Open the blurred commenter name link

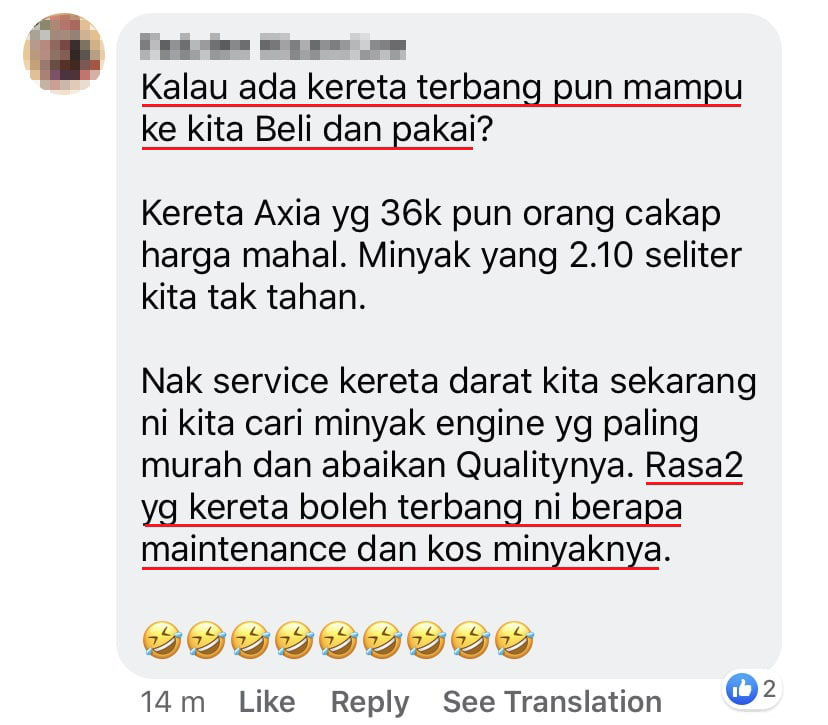pyautogui.click(x=273, y=47)
